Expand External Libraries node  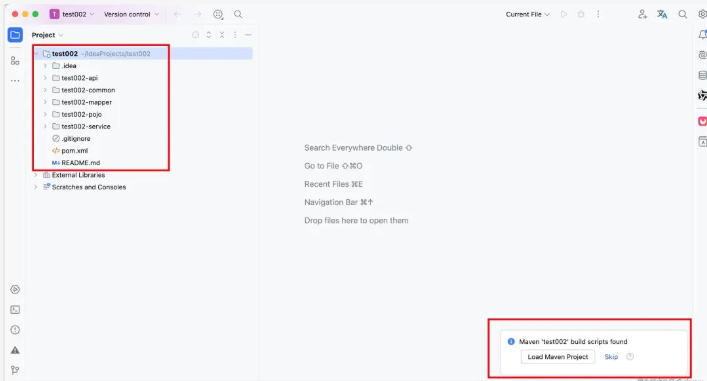pyautogui.click(x=36, y=175)
